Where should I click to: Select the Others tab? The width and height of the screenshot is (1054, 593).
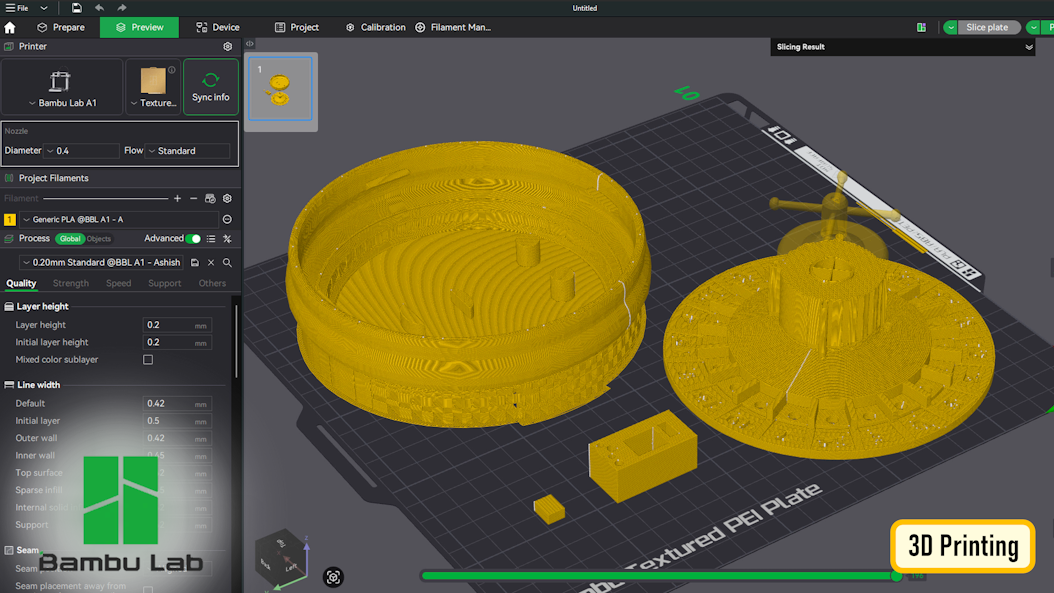tap(212, 283)
